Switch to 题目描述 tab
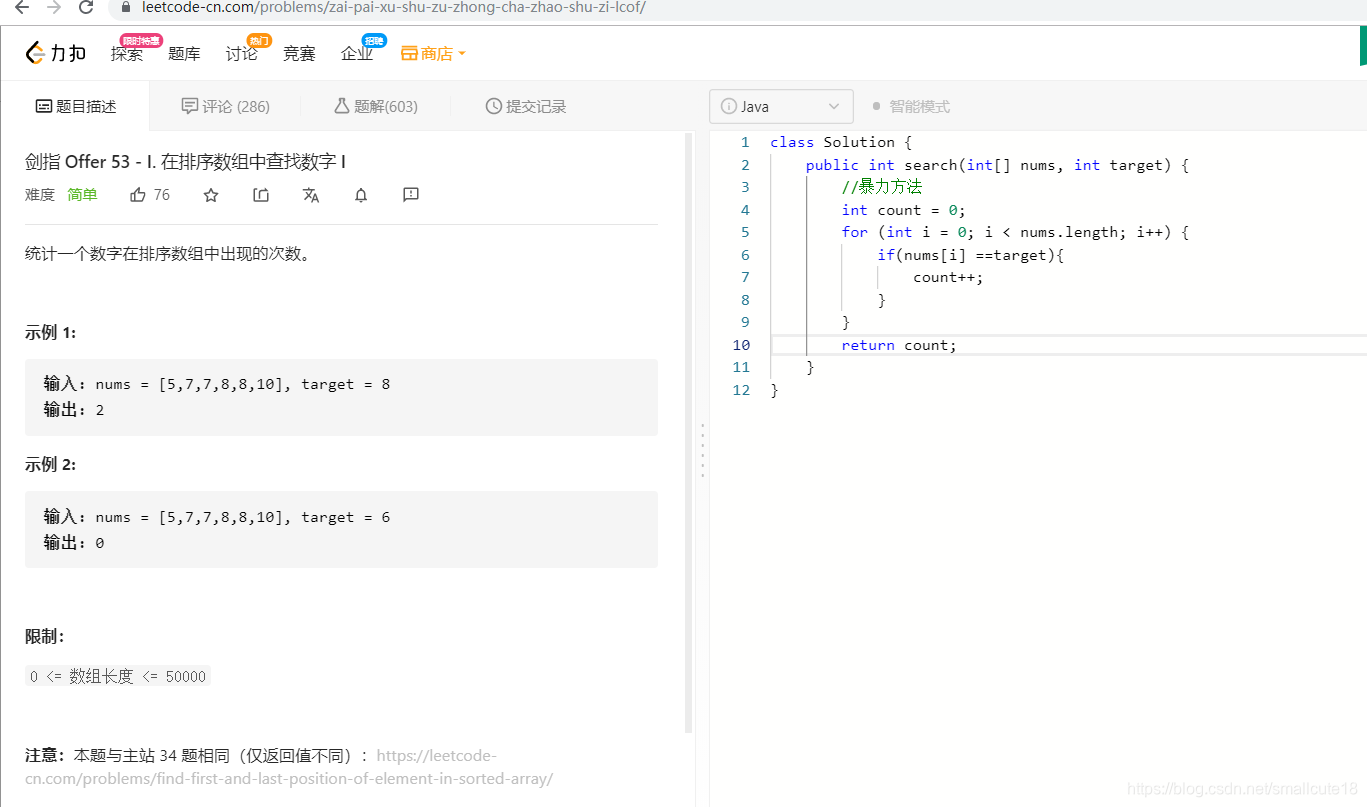 [x=76, y=107]
